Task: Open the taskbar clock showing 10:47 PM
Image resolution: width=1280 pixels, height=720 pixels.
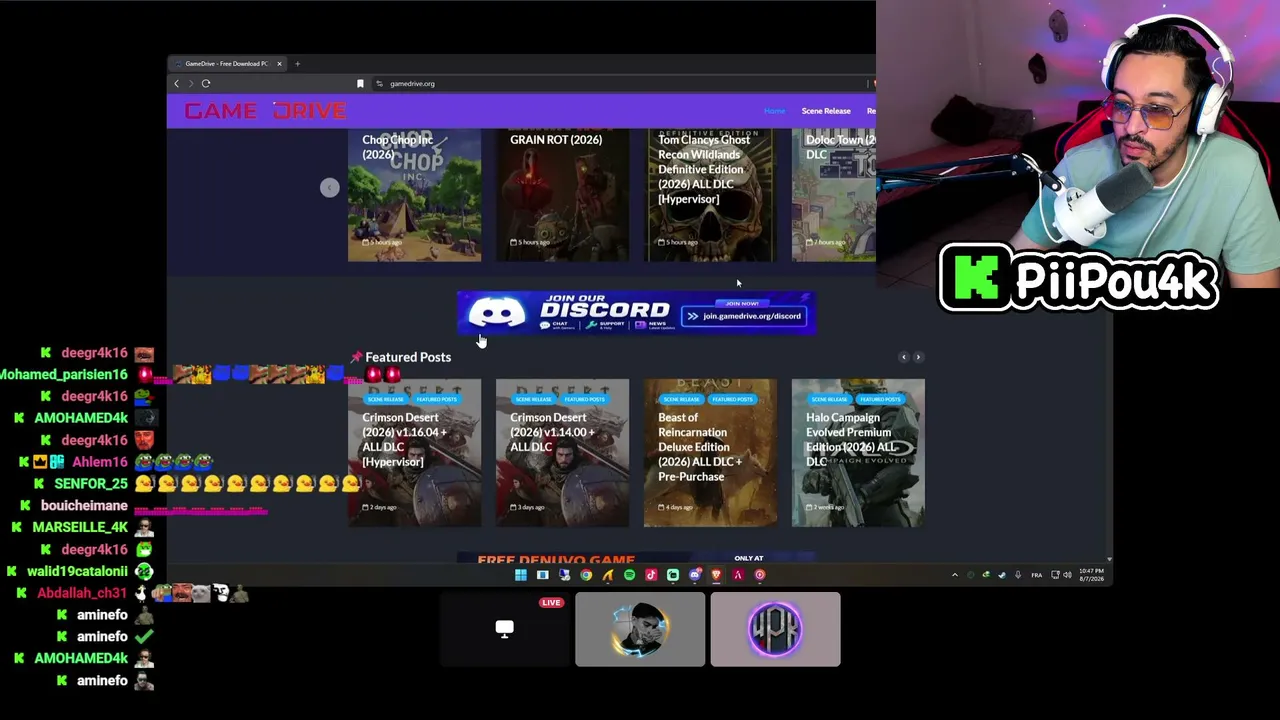Action: coord(1093,575)
